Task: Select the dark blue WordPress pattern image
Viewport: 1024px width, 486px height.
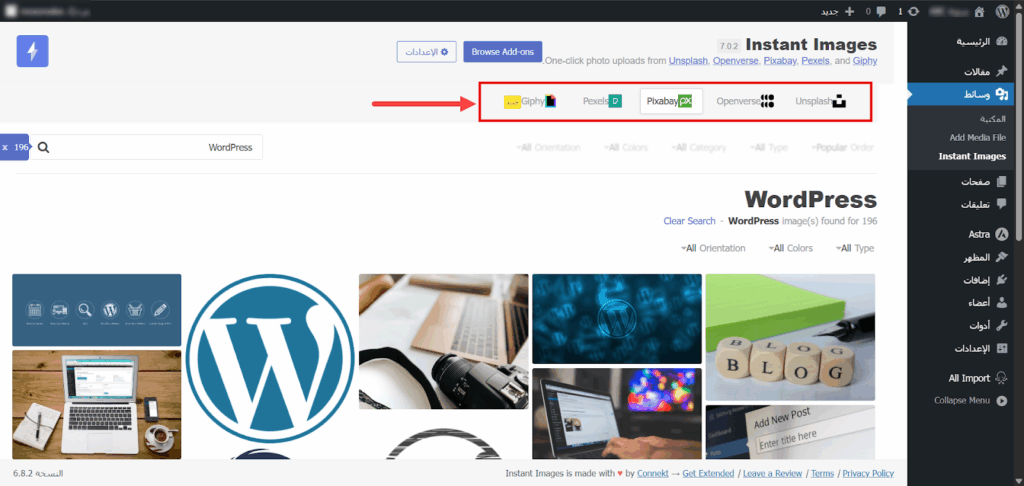Action: click(617, 319)
